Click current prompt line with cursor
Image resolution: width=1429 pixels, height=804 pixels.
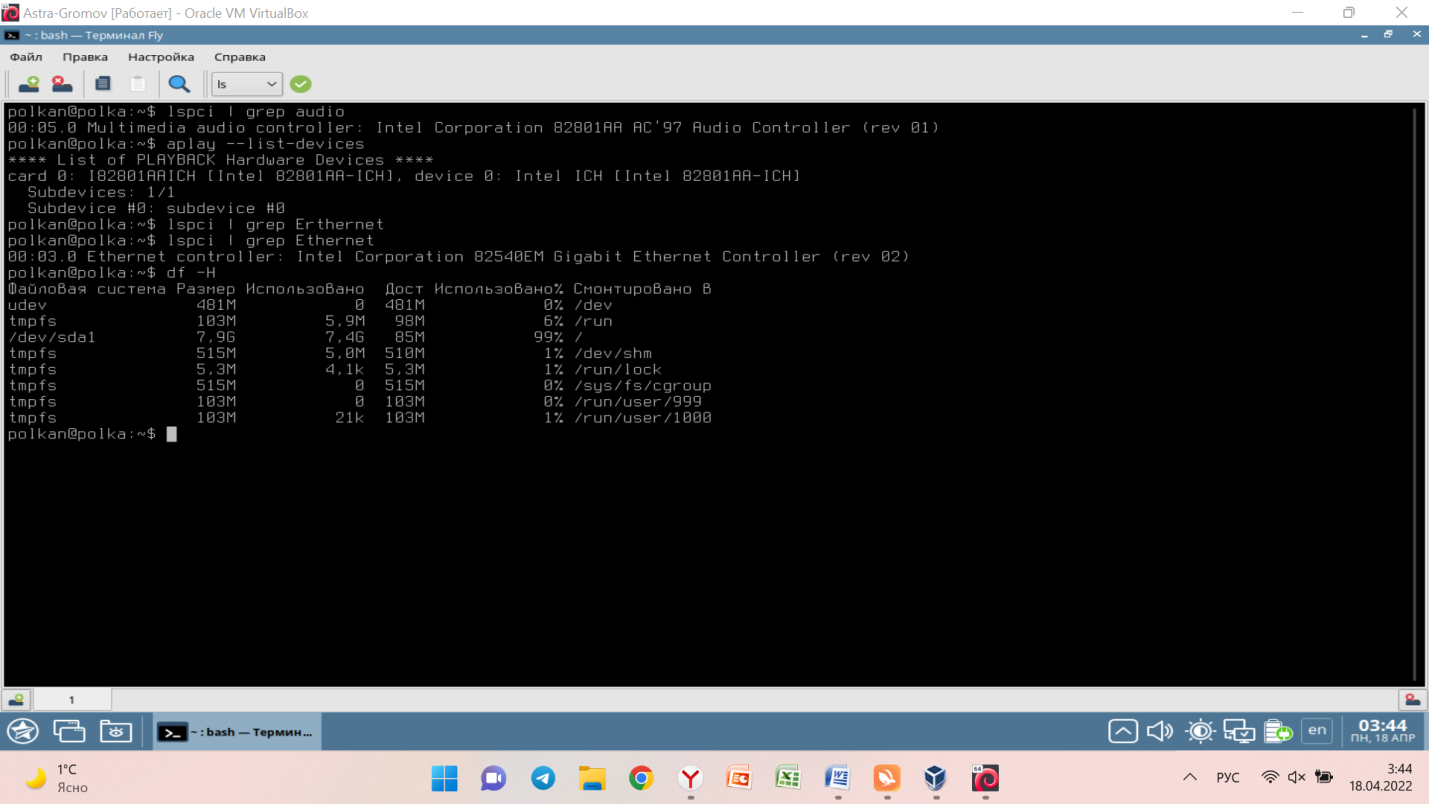coord(92,434)
